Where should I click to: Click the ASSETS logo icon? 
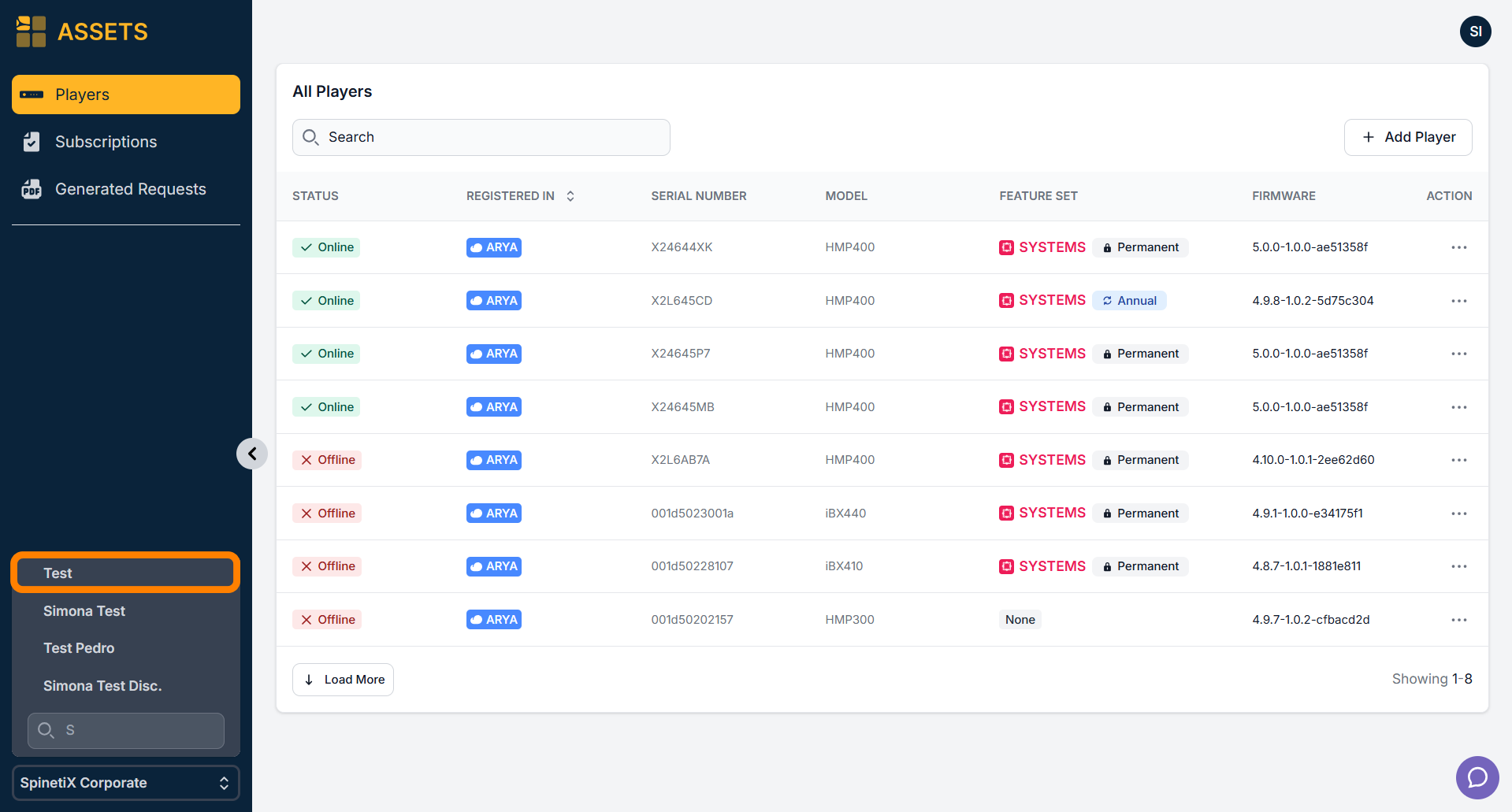coord(31,32)
